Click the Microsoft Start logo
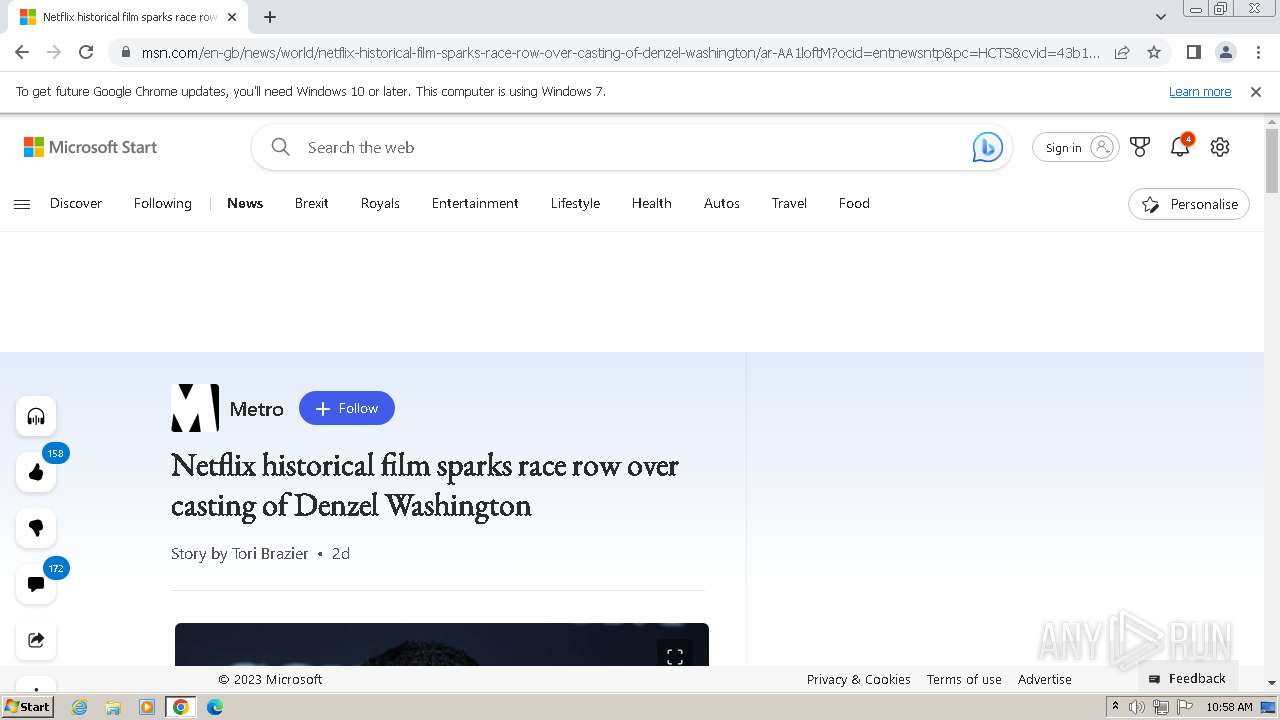This screenshot has height=720, width=1280. pyautogui.click(x=90, y=147)
